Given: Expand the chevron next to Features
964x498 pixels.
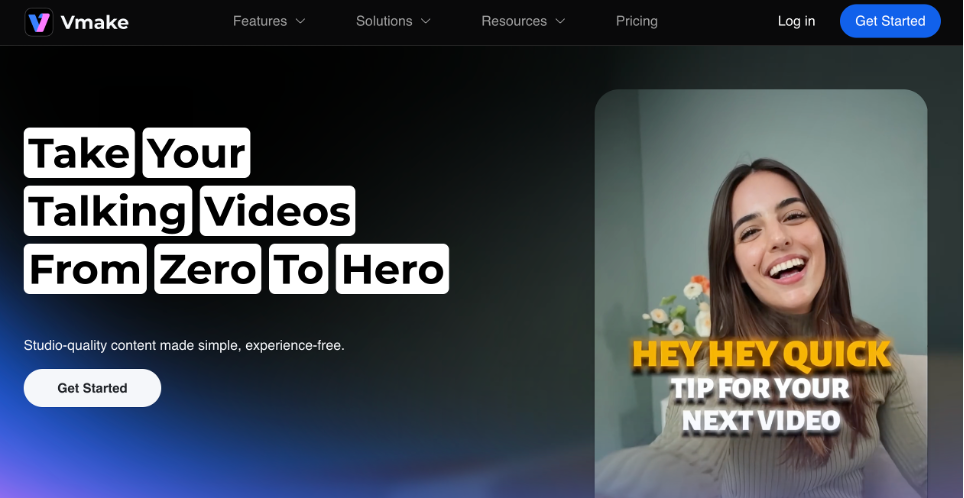Looking at the screenshot, I should [300, 21].
